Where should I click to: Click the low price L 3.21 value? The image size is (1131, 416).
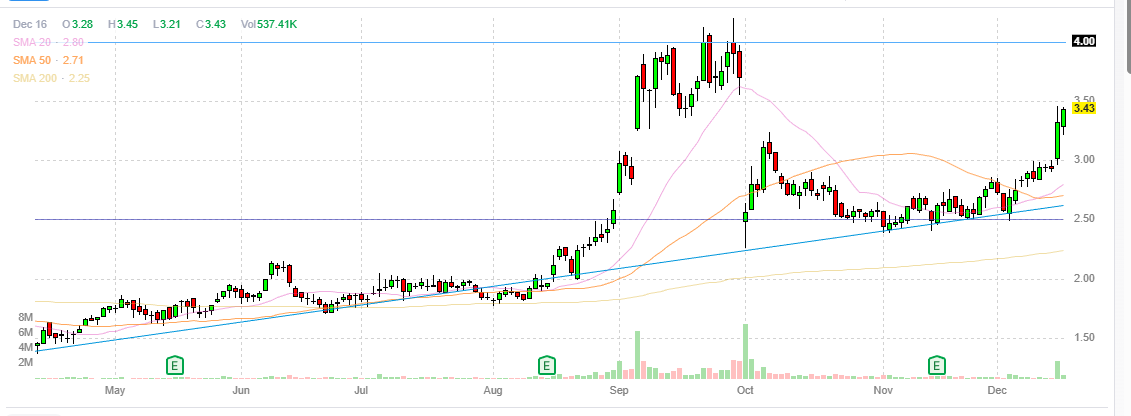(x=167, y=25)
